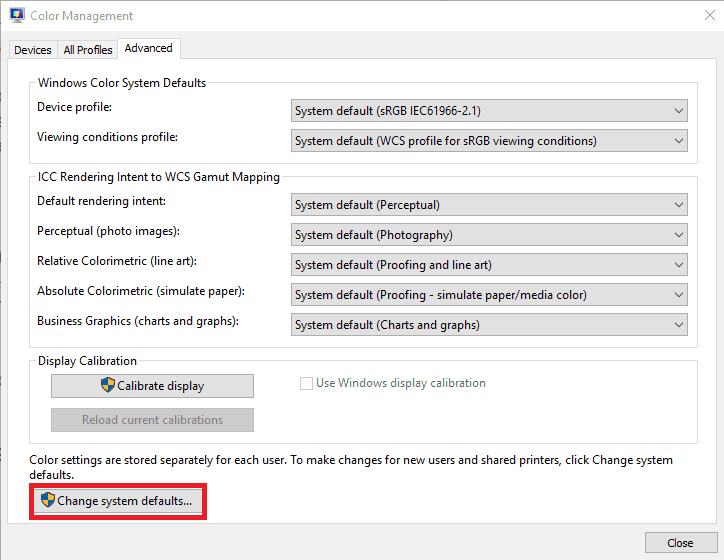Image resolution: width=724 pixels, height=560 pixels.
Task: Switch to the Devices tab
Action: pos(33,50)
